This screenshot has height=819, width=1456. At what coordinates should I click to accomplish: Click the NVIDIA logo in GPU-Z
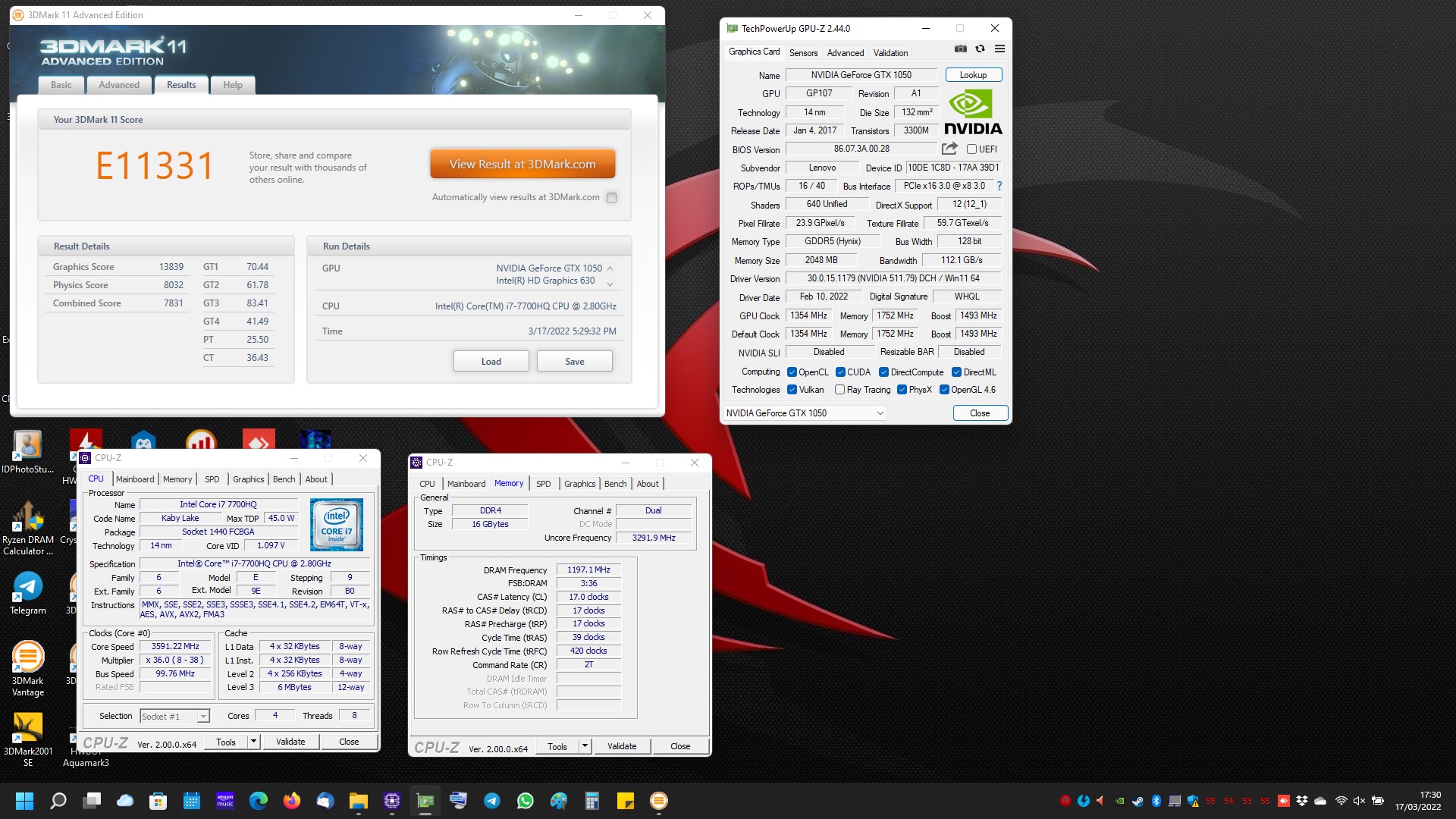[973, 112]
